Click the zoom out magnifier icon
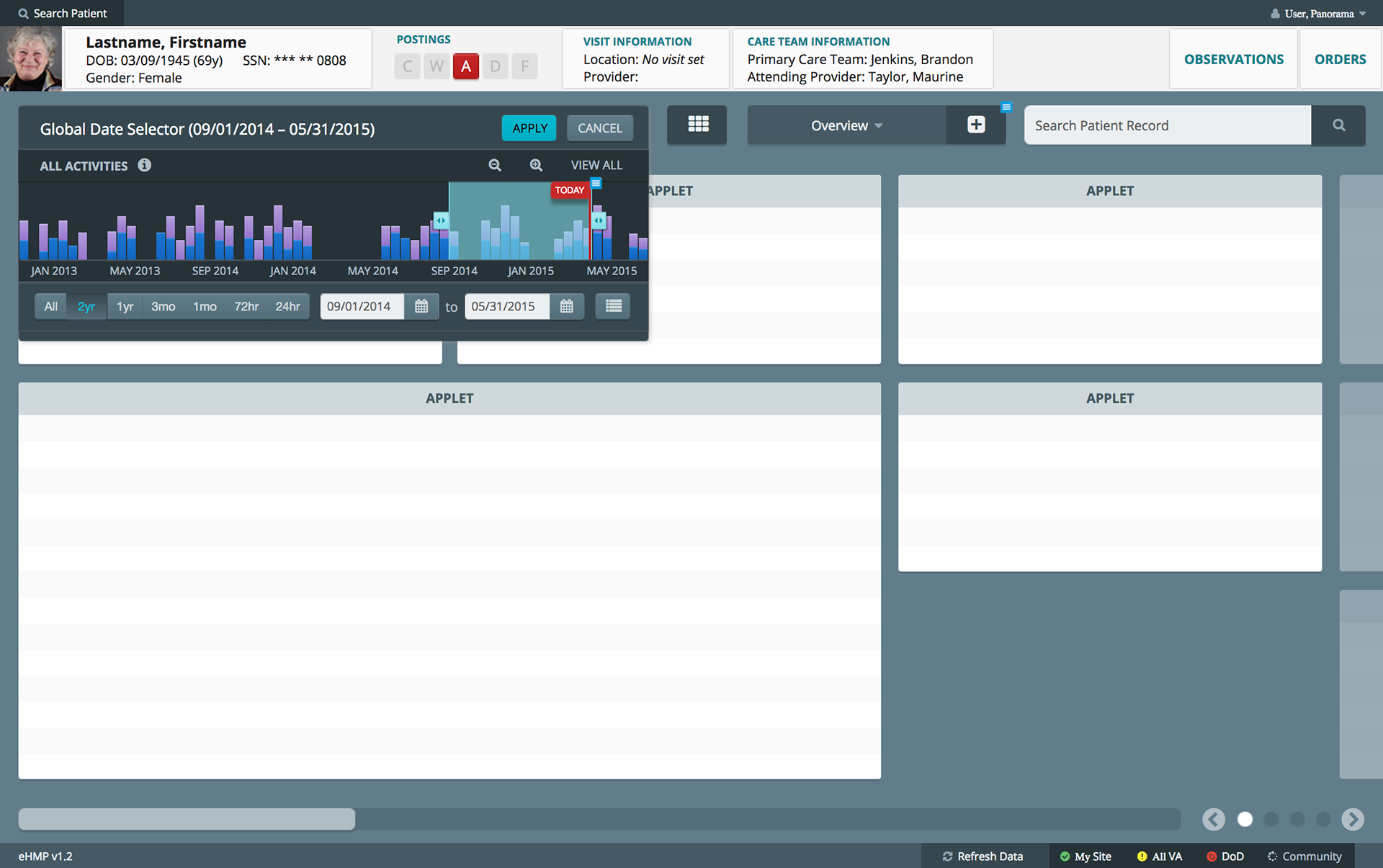 click(x=495, y=165)
